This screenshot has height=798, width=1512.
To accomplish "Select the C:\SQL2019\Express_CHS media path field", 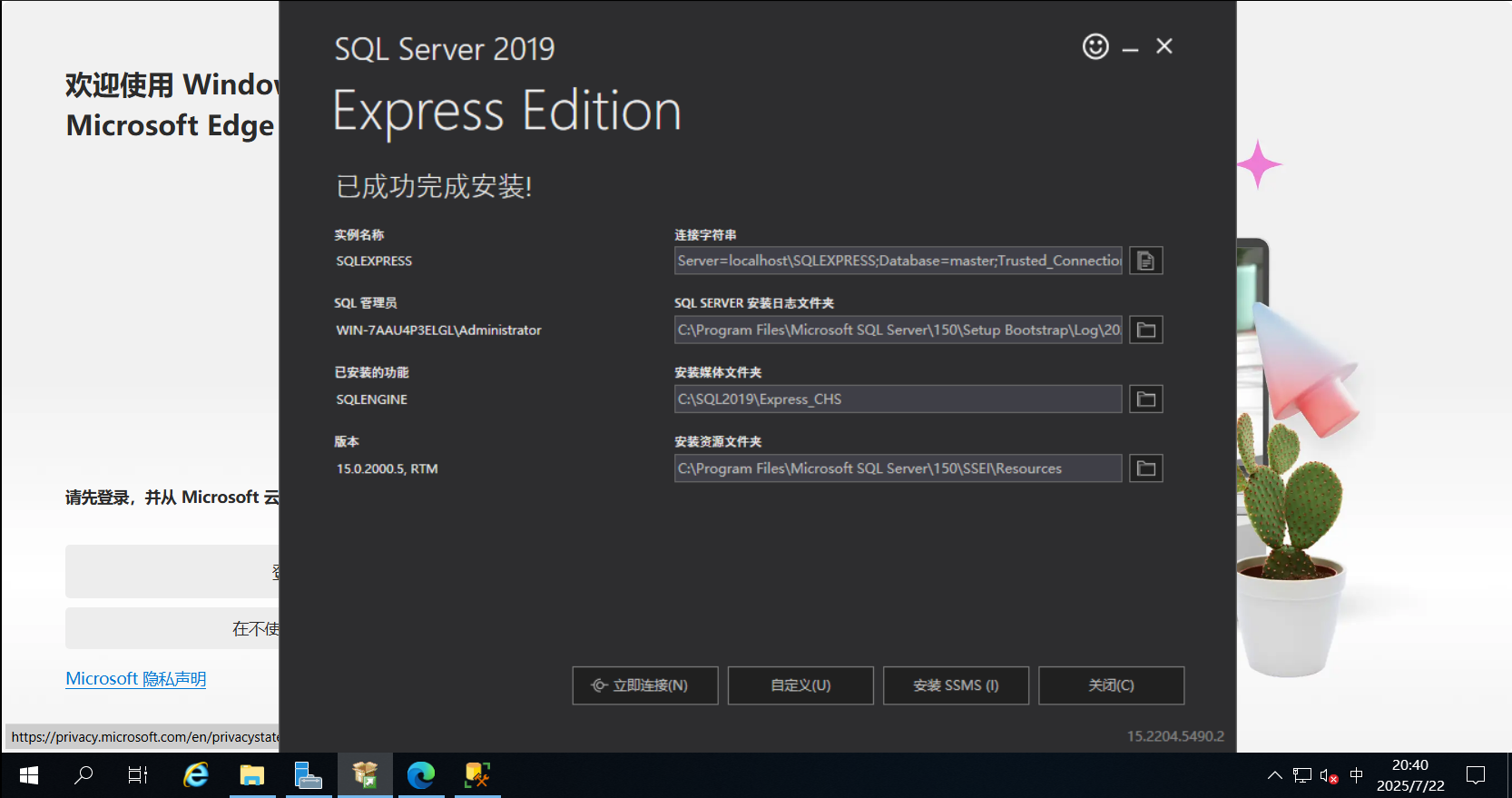I will pos(898,399).
